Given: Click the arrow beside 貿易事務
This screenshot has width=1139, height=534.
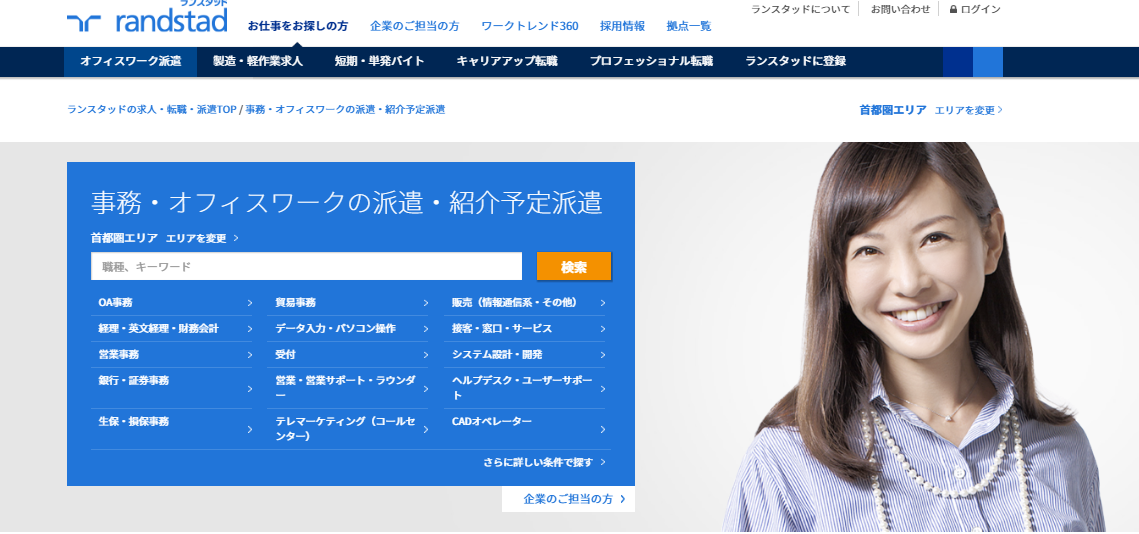Looking at the screenshot, I should (x=426, y=303).
